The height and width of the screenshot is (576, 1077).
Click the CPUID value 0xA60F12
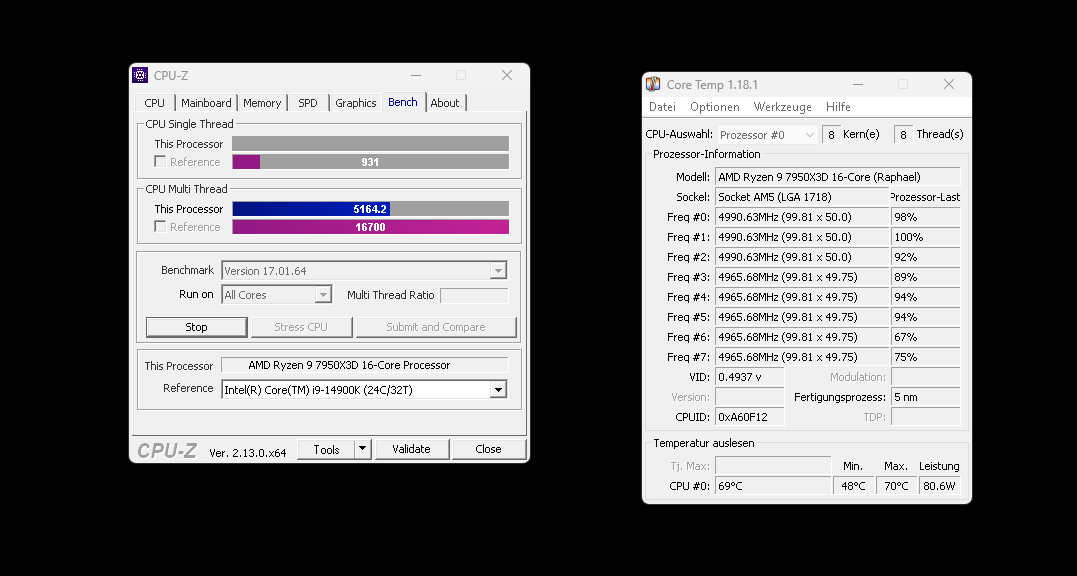[x=749, y=417]
